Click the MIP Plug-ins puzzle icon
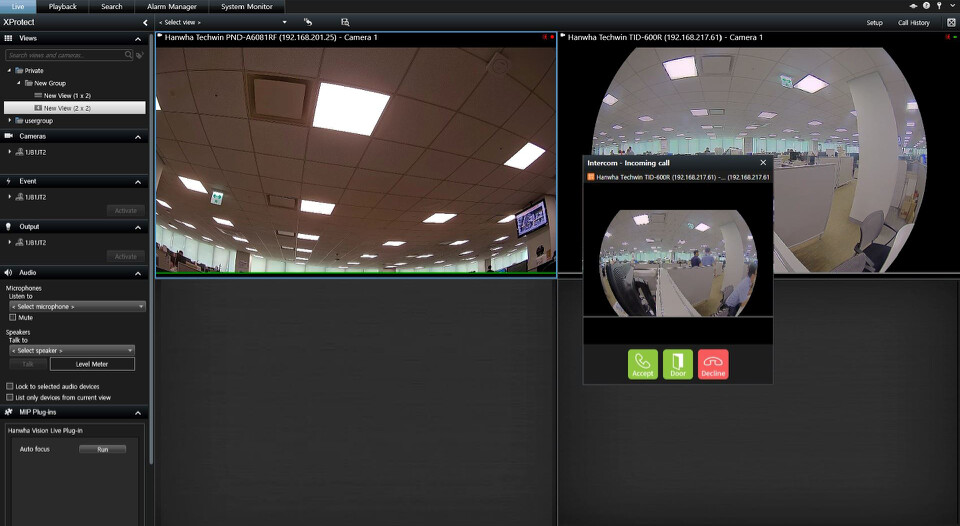960x526 pixels. point(9,412)
